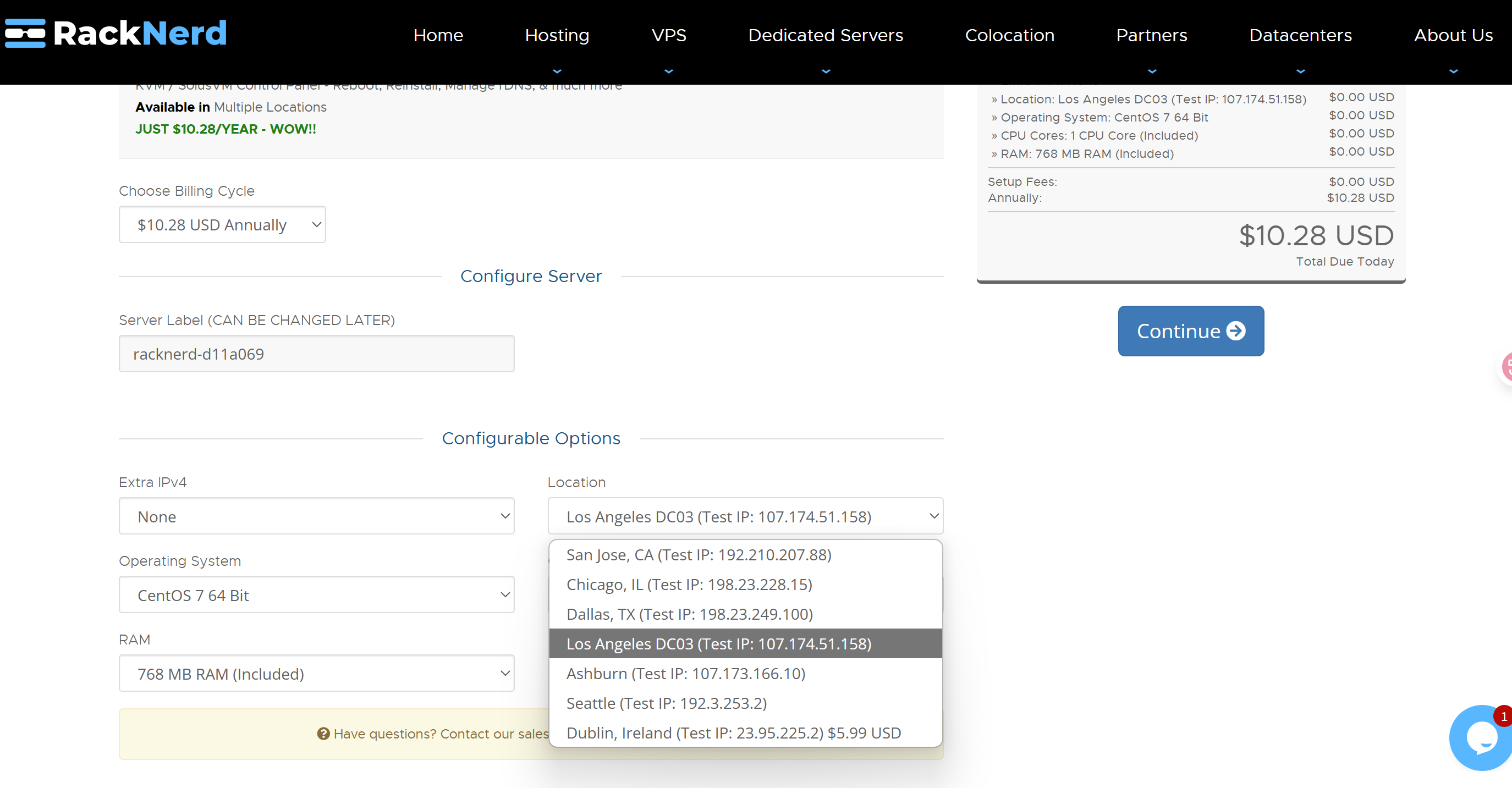Select Chicago, IL location option
This screenshot has height=788, width=1512.
pyautogui.click(x=745, y=585)
